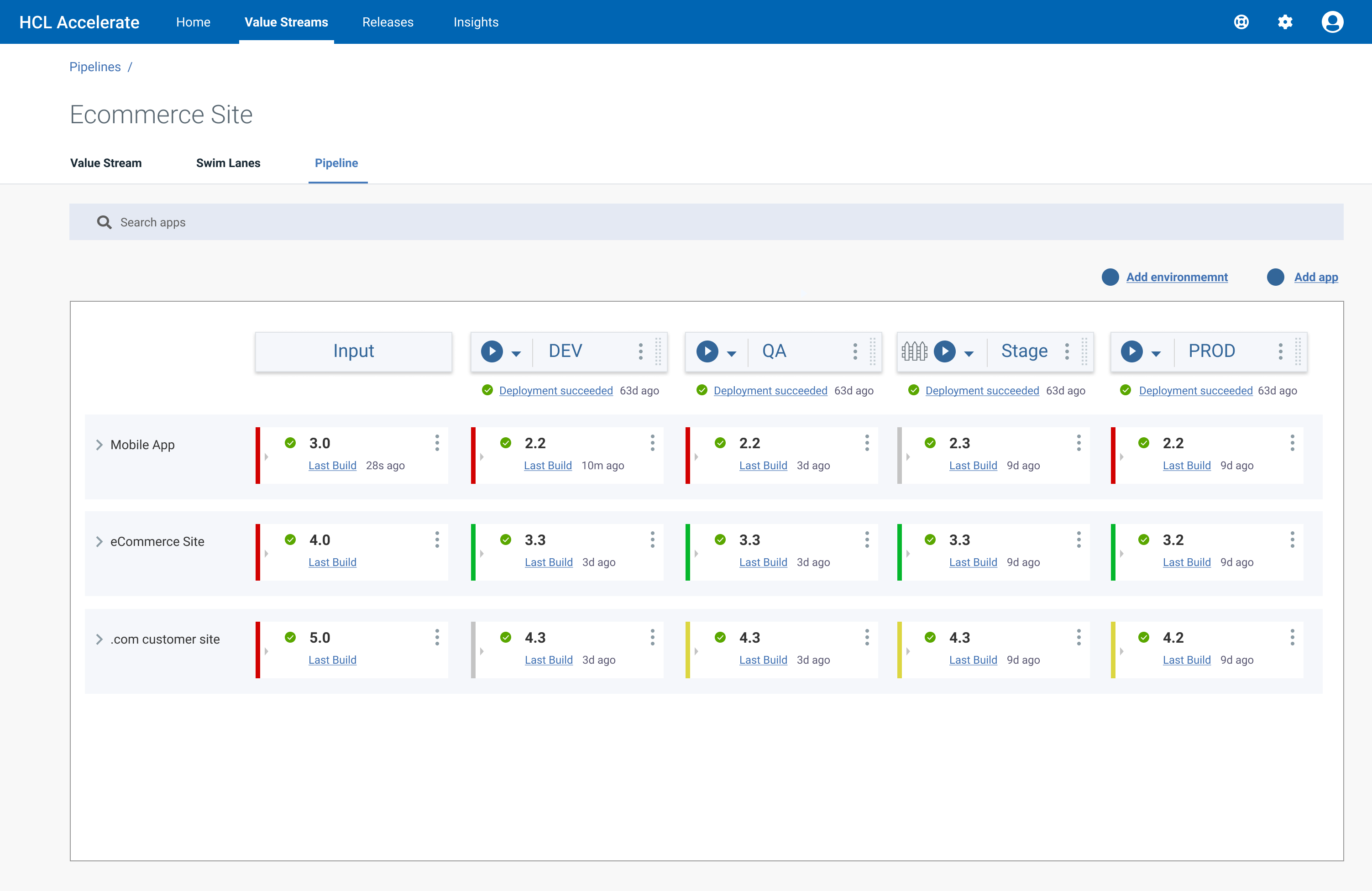
Task: Open Last Build for .com customer site Stage 4.3
Action: pyautogui.click(x=973, y=660)
